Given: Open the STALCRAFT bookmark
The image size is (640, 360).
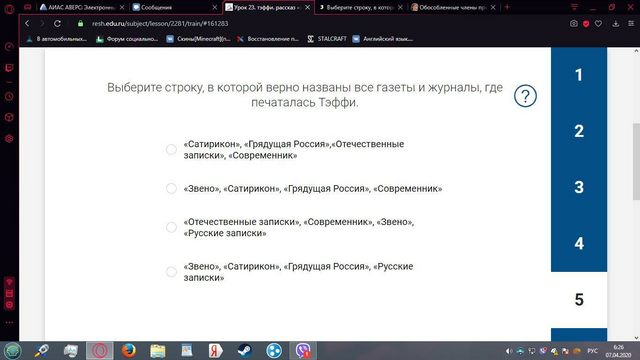Looking at the screenshot, I should tap(327, 39).
